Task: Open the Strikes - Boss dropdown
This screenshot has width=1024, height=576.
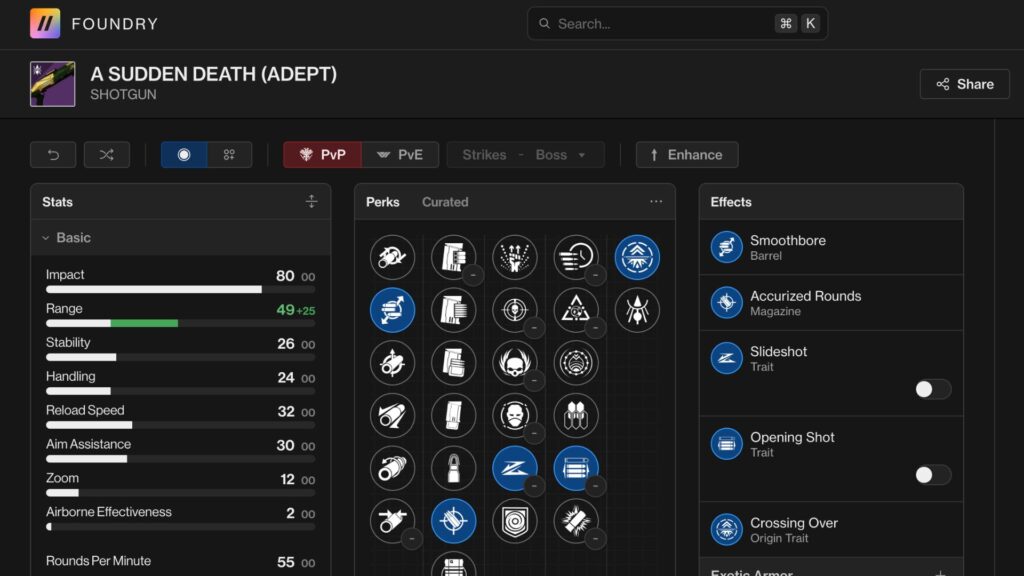Action: coord(525,155)
